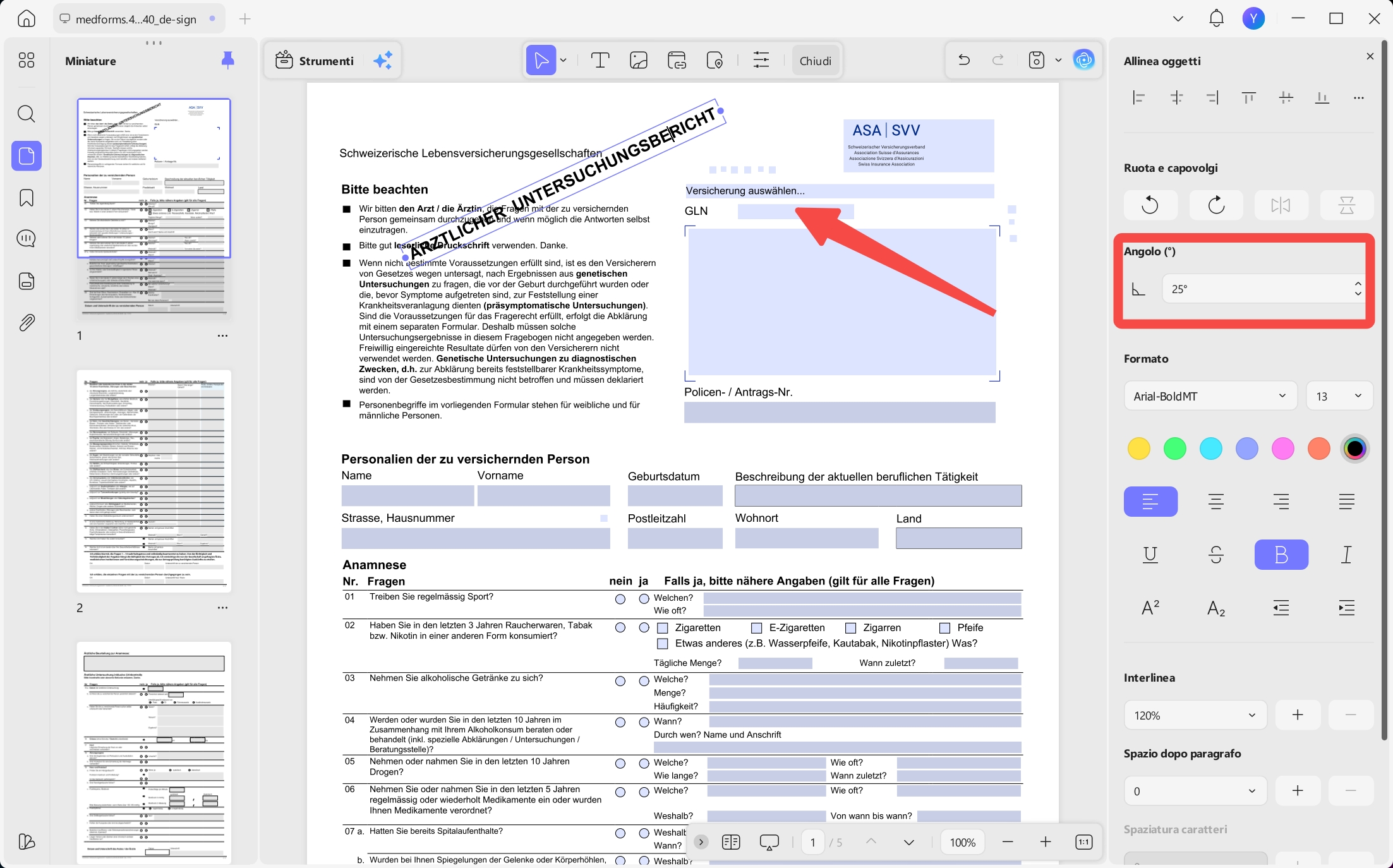Redo the last action

tap(998, 61)
